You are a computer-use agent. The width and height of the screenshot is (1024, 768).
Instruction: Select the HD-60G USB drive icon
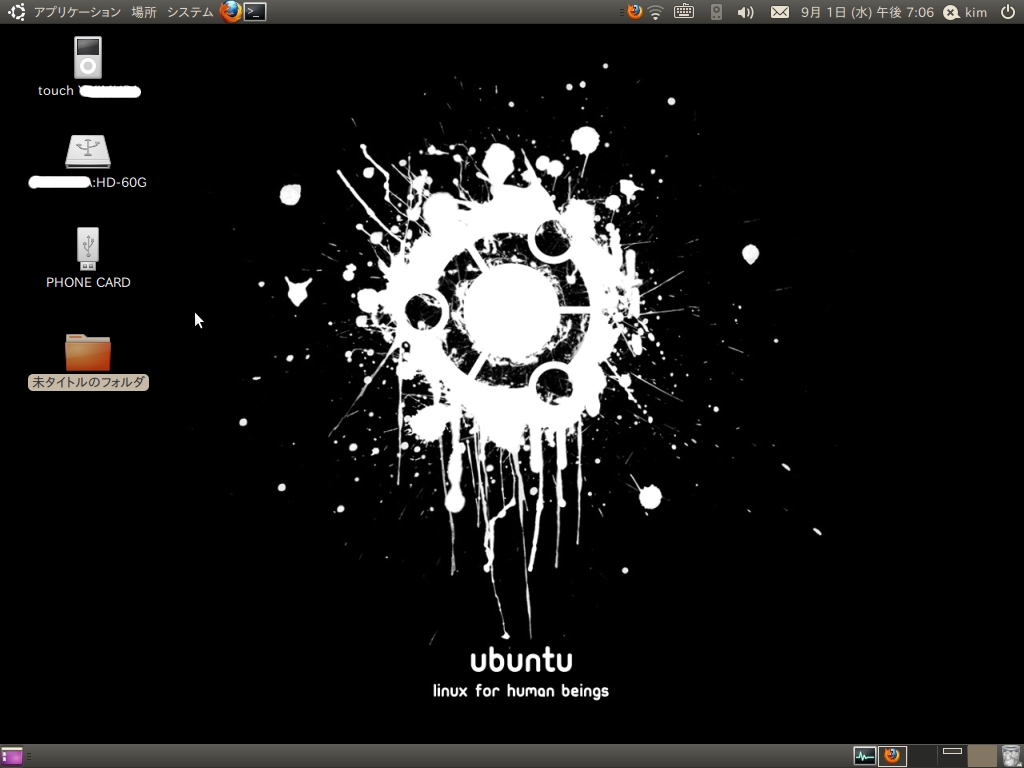(x=88, y=152)
